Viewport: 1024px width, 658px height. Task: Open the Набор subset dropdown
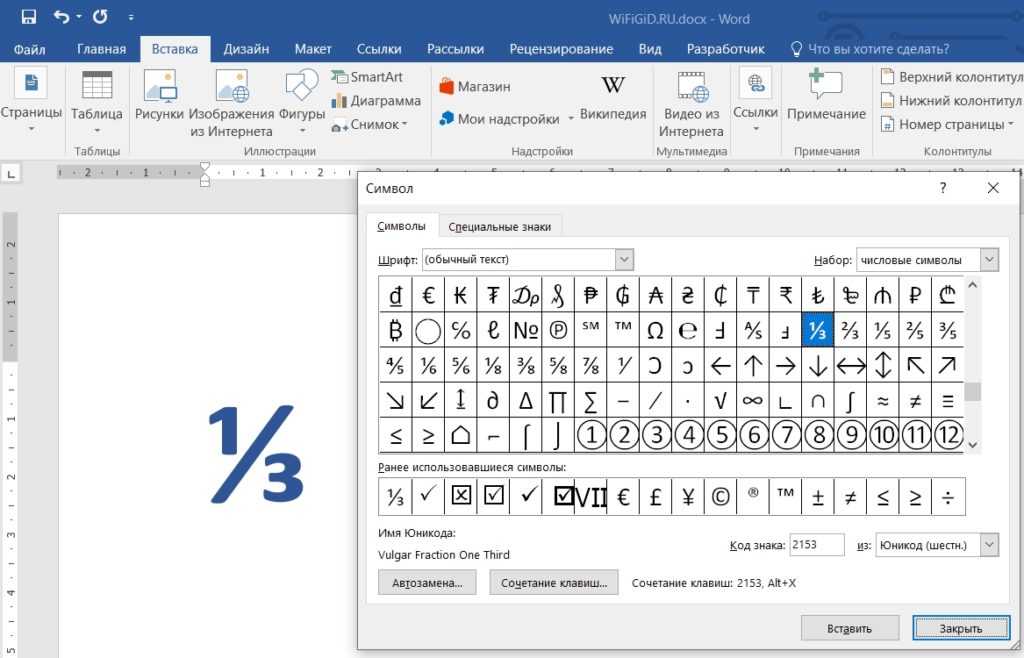pyautogui.click(x=989, y=260)
